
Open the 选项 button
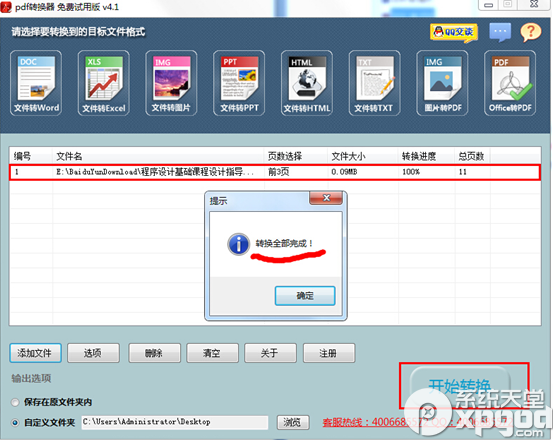pos(93,353)
